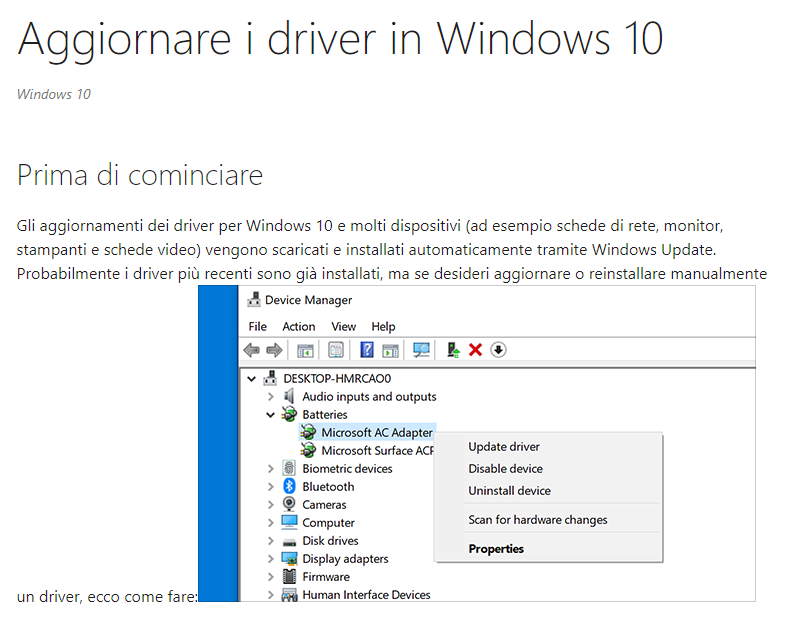This screenshot has height=635, width=792.
Task: Click the blue question mark Help toolbar icon
Action: pyautogui.click(x=367, y=350)
